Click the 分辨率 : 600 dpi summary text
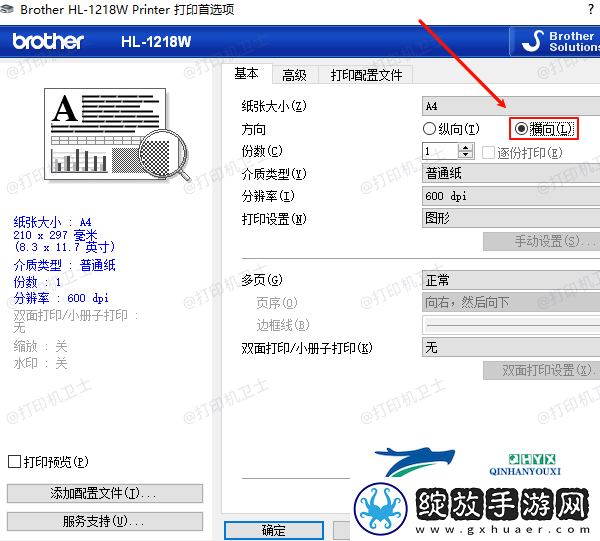The height and width of the screenshot is (541, 600). 61,298
